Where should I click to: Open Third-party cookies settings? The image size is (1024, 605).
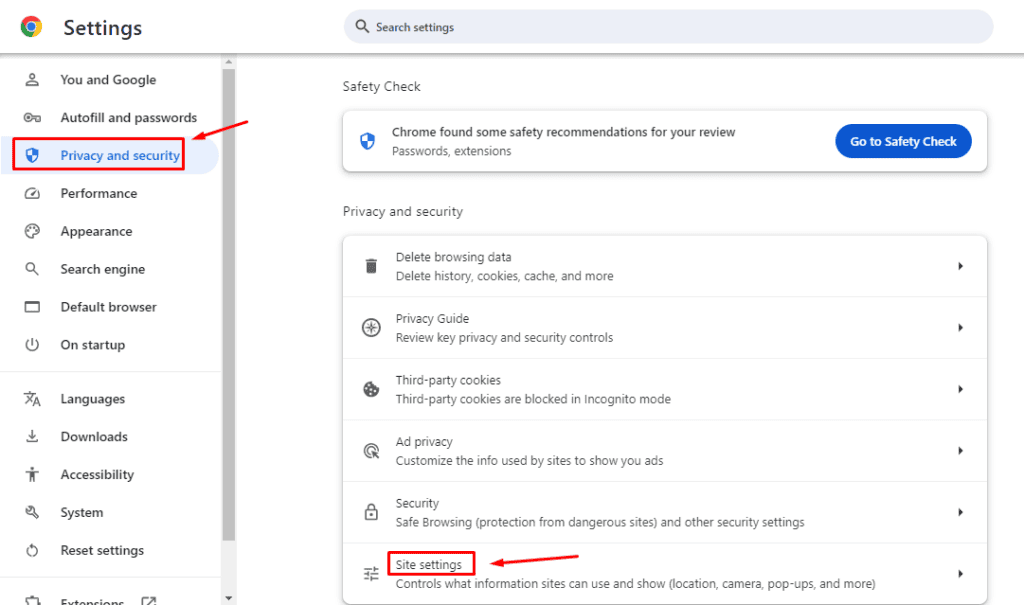[665, 389]
